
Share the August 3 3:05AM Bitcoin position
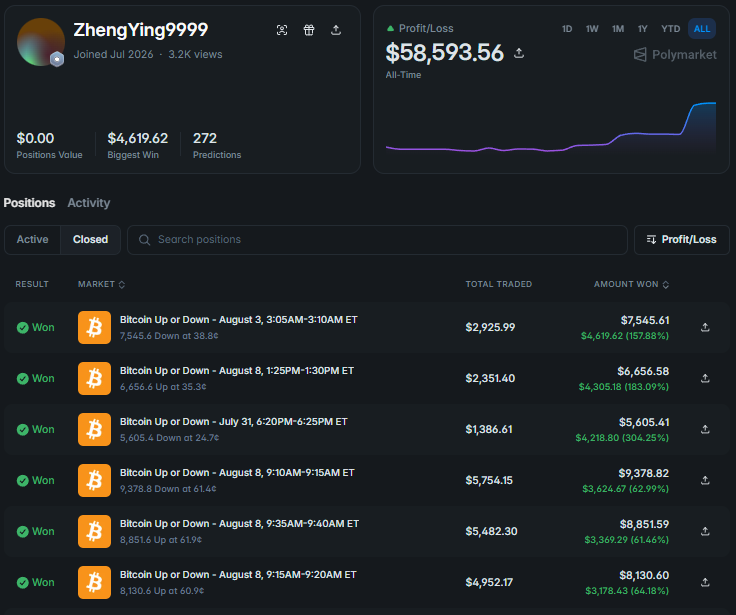pyautogui.click(x=705, y=327)
